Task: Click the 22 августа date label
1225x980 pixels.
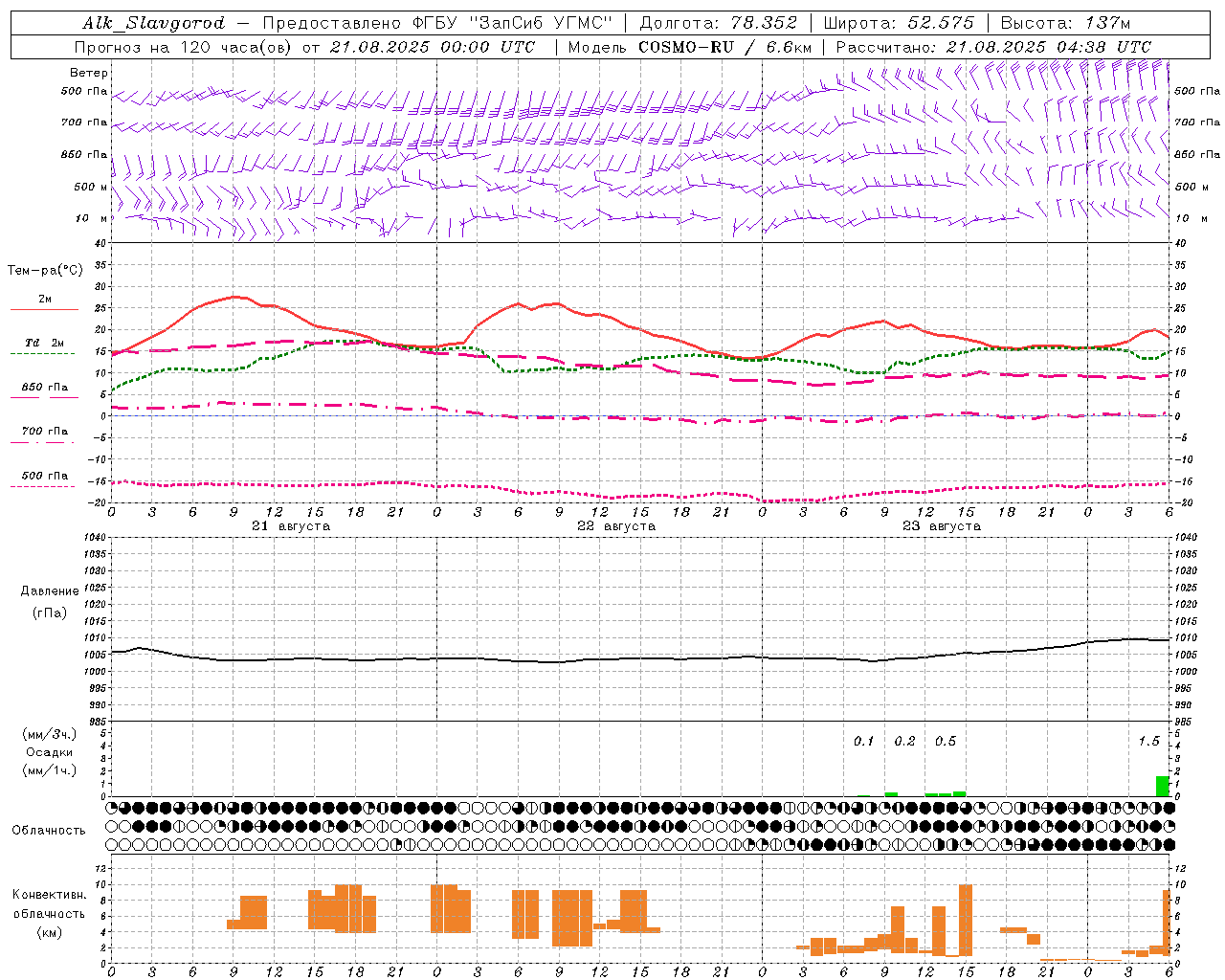Action: [x=616, y=526]
